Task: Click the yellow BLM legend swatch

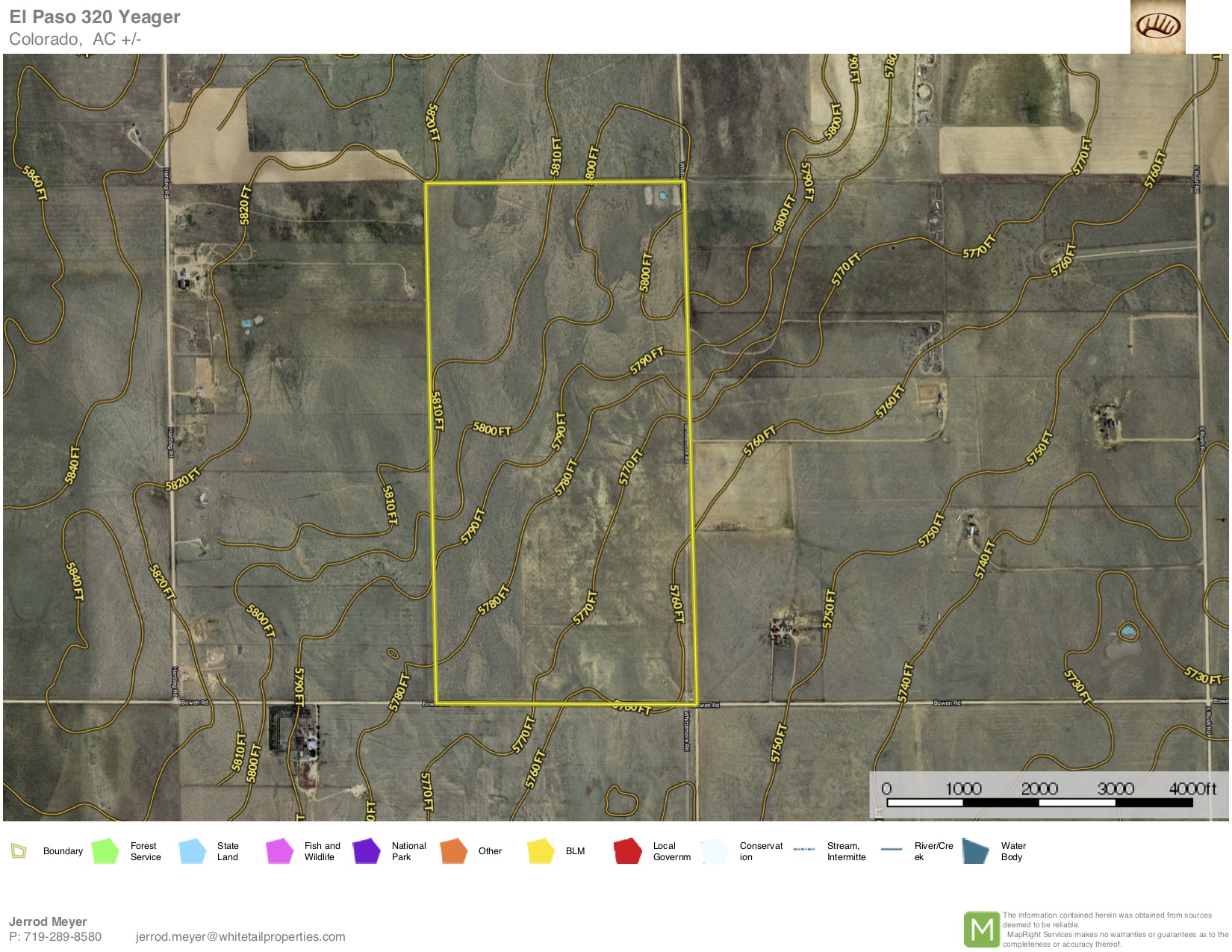Action: pos(541,851)
